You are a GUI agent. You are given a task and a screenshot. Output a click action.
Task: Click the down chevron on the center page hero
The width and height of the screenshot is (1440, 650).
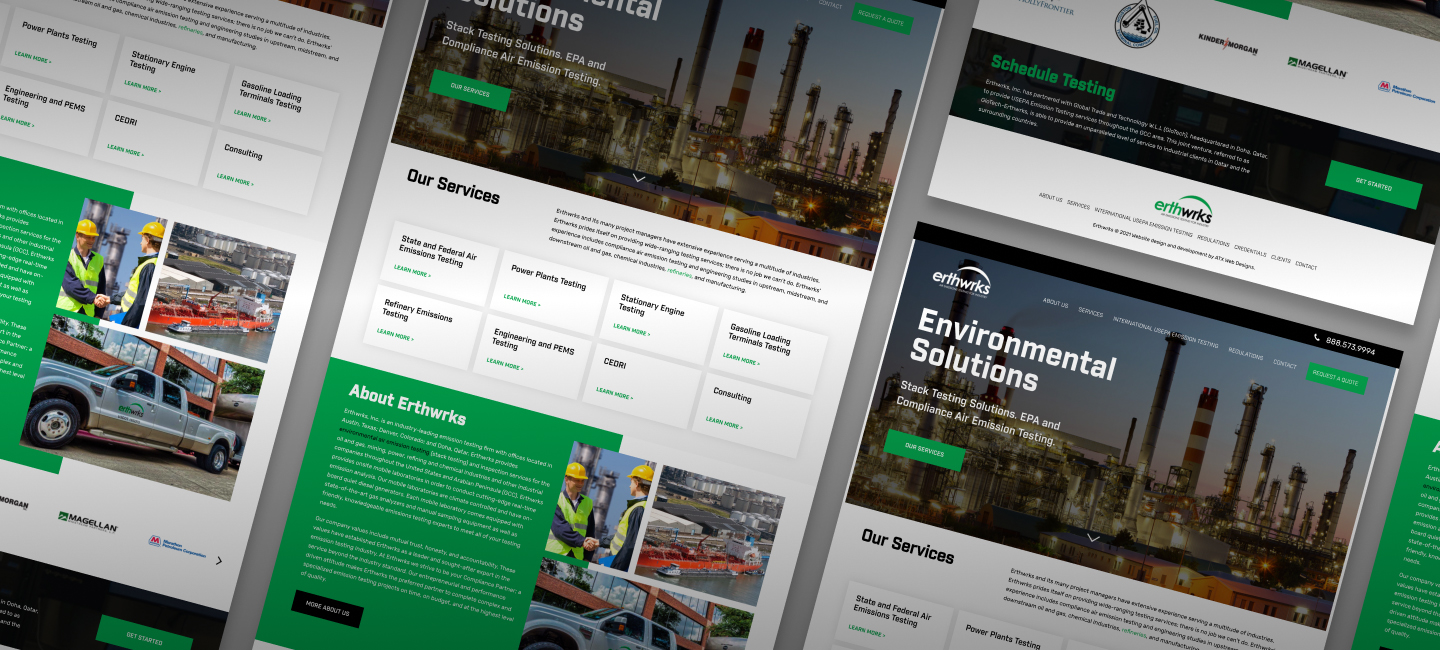click(x=640, y=178)
